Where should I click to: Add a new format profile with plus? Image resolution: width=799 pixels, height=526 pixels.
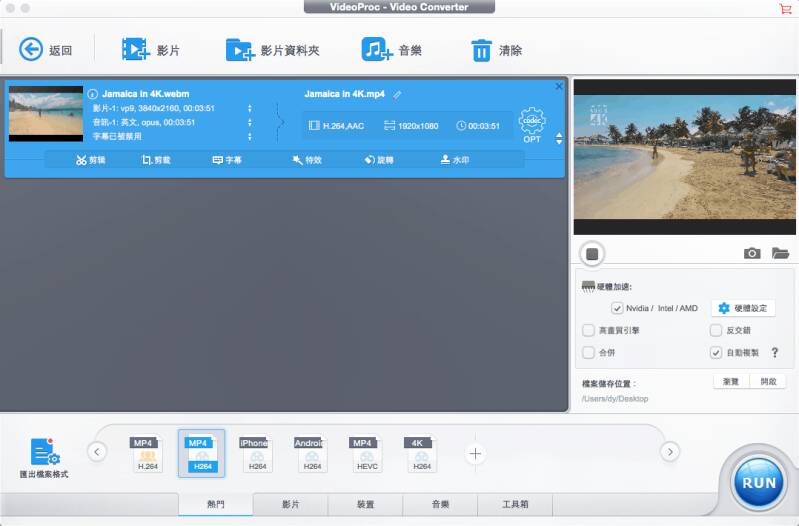(x=475, y=453)
